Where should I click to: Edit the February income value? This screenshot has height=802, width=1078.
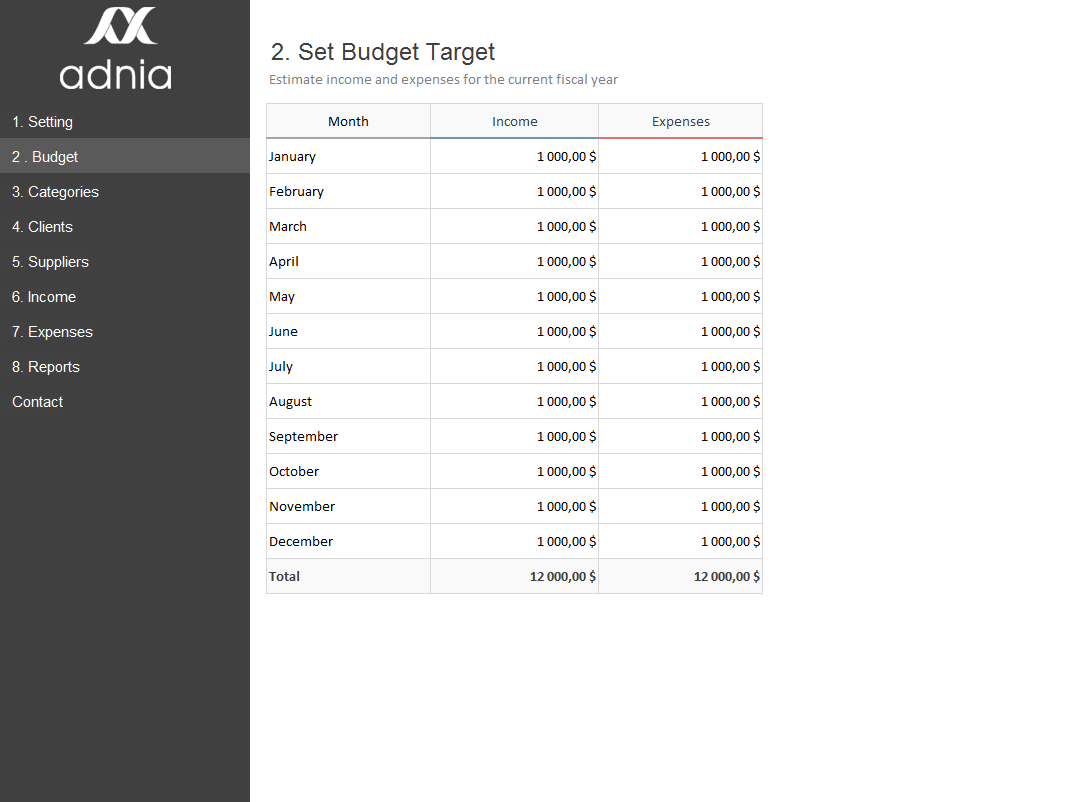514,192
